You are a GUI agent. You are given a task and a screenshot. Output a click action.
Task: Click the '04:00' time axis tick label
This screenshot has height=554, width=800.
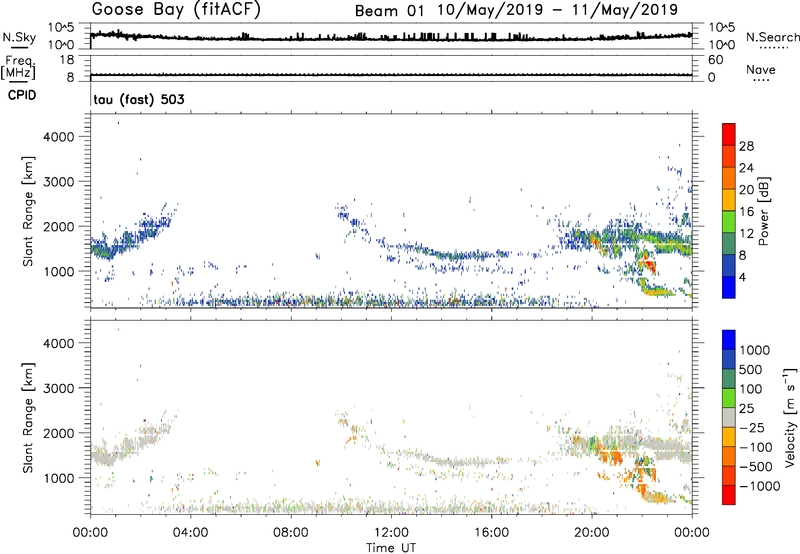pos(190,533)
